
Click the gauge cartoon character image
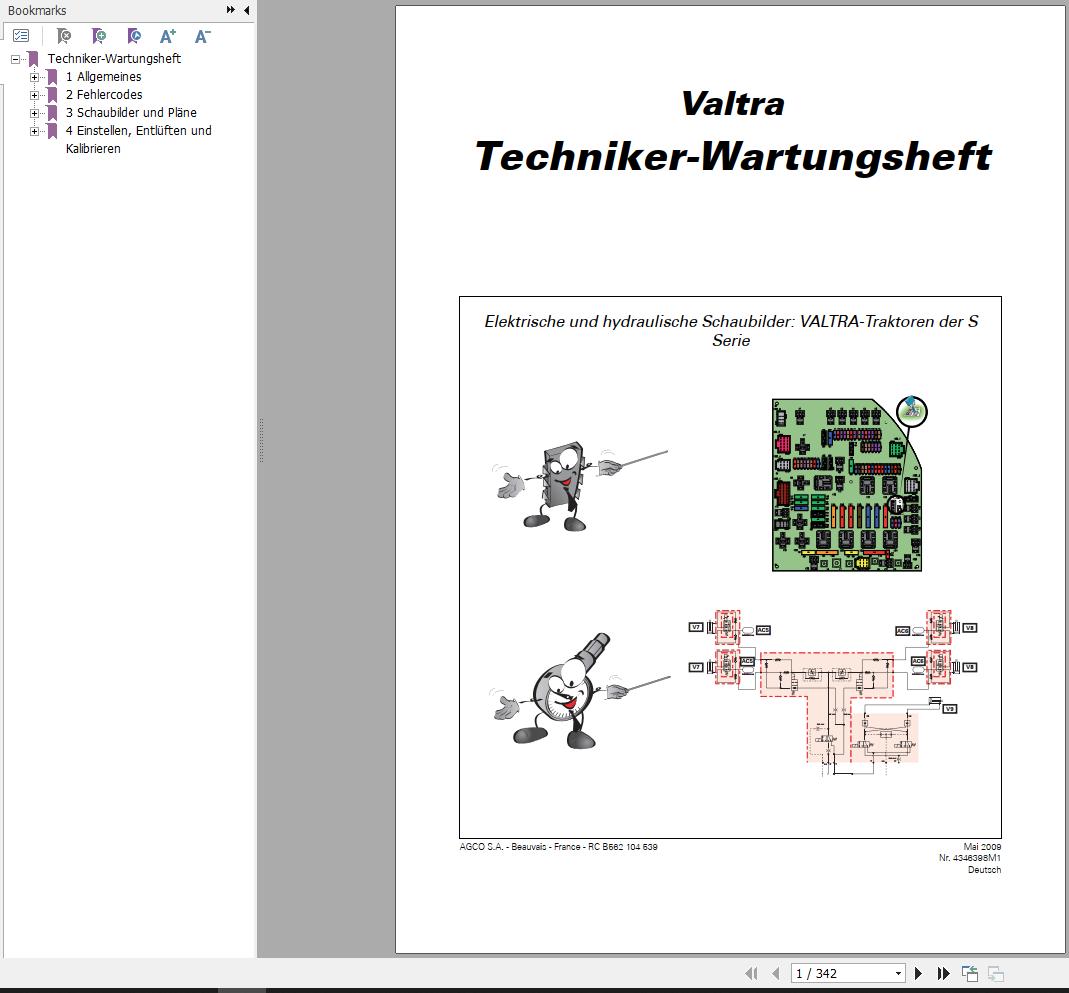pyautogui.click(x=579, y=691)
